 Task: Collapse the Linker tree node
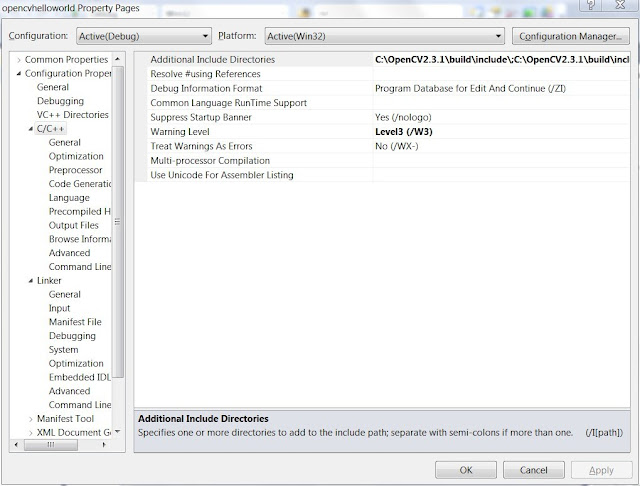click(31, 281)
